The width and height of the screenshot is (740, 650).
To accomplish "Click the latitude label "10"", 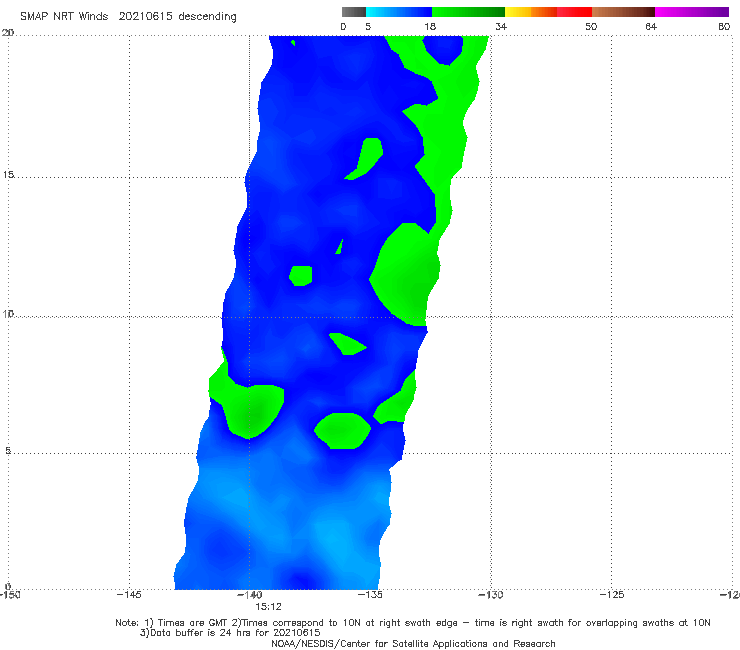I will pyautogui.click(x=8, y=314).
